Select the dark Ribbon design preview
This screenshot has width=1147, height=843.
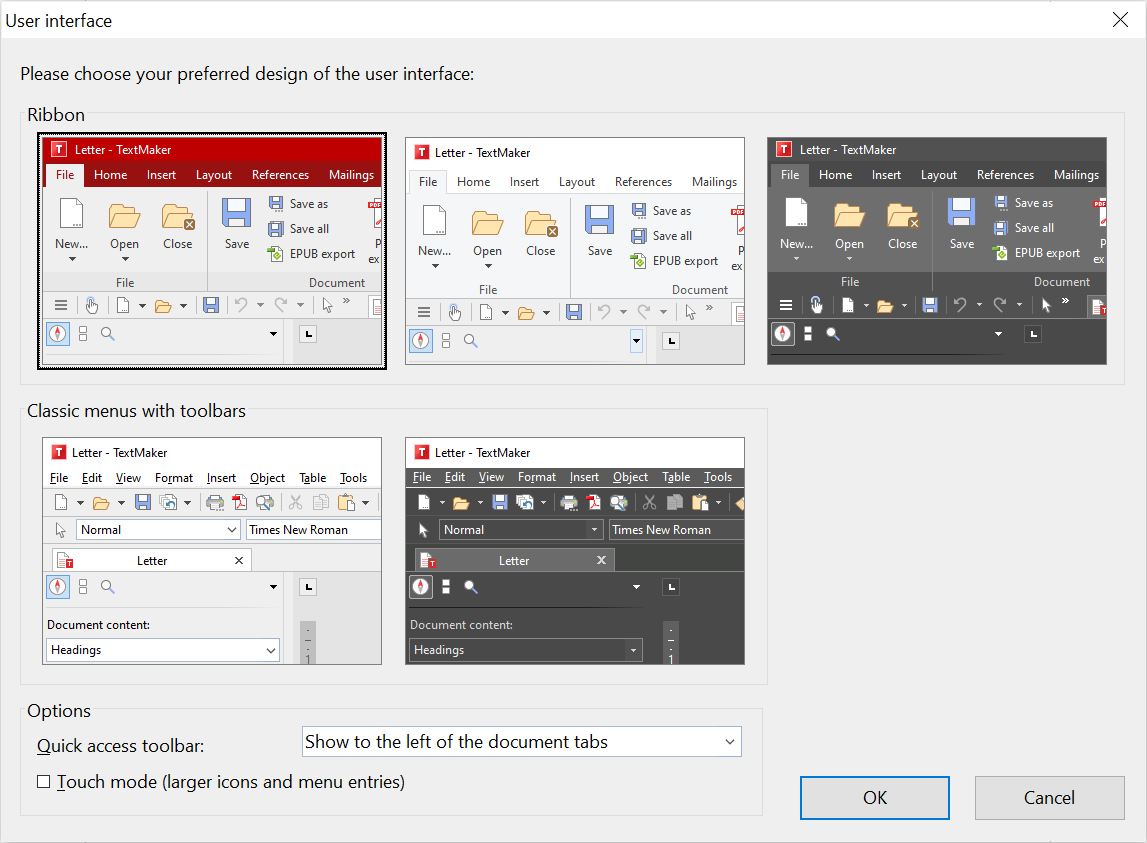(x=936, y=251)
